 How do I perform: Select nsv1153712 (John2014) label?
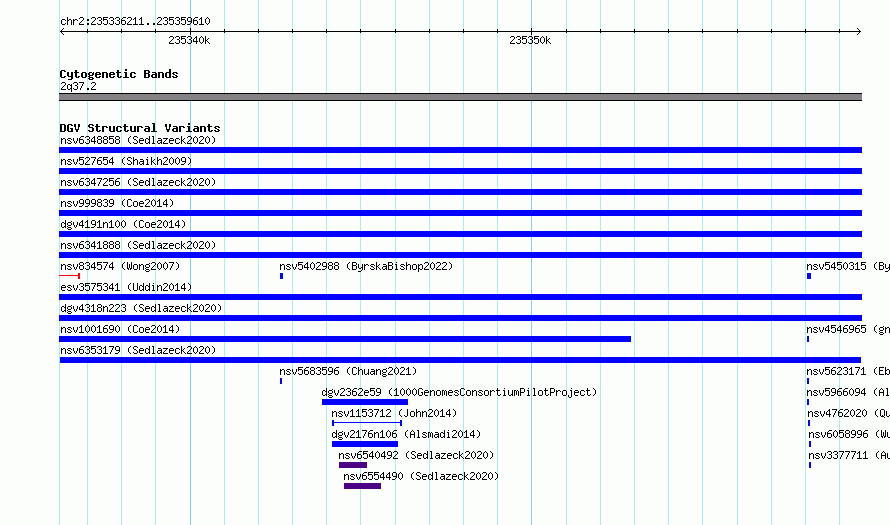click(394, 413)
